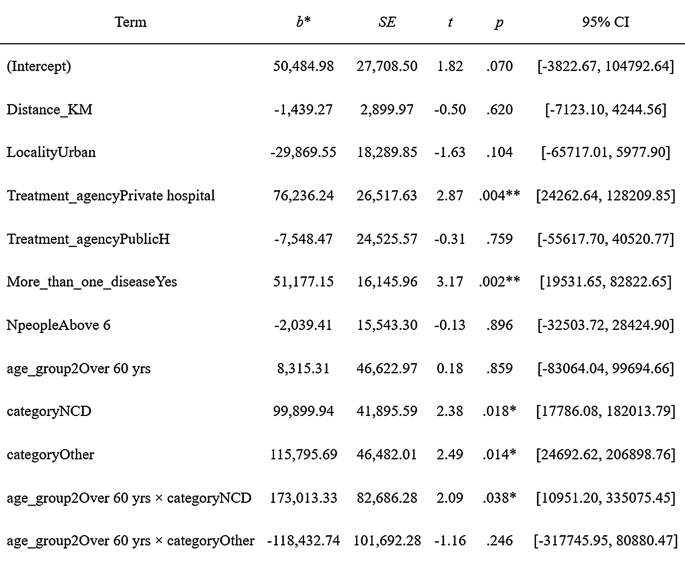Select the standard error value 101,692.28
Viewport: 685px width, 562px height.
pyautogui.click(x=383, y=541)
